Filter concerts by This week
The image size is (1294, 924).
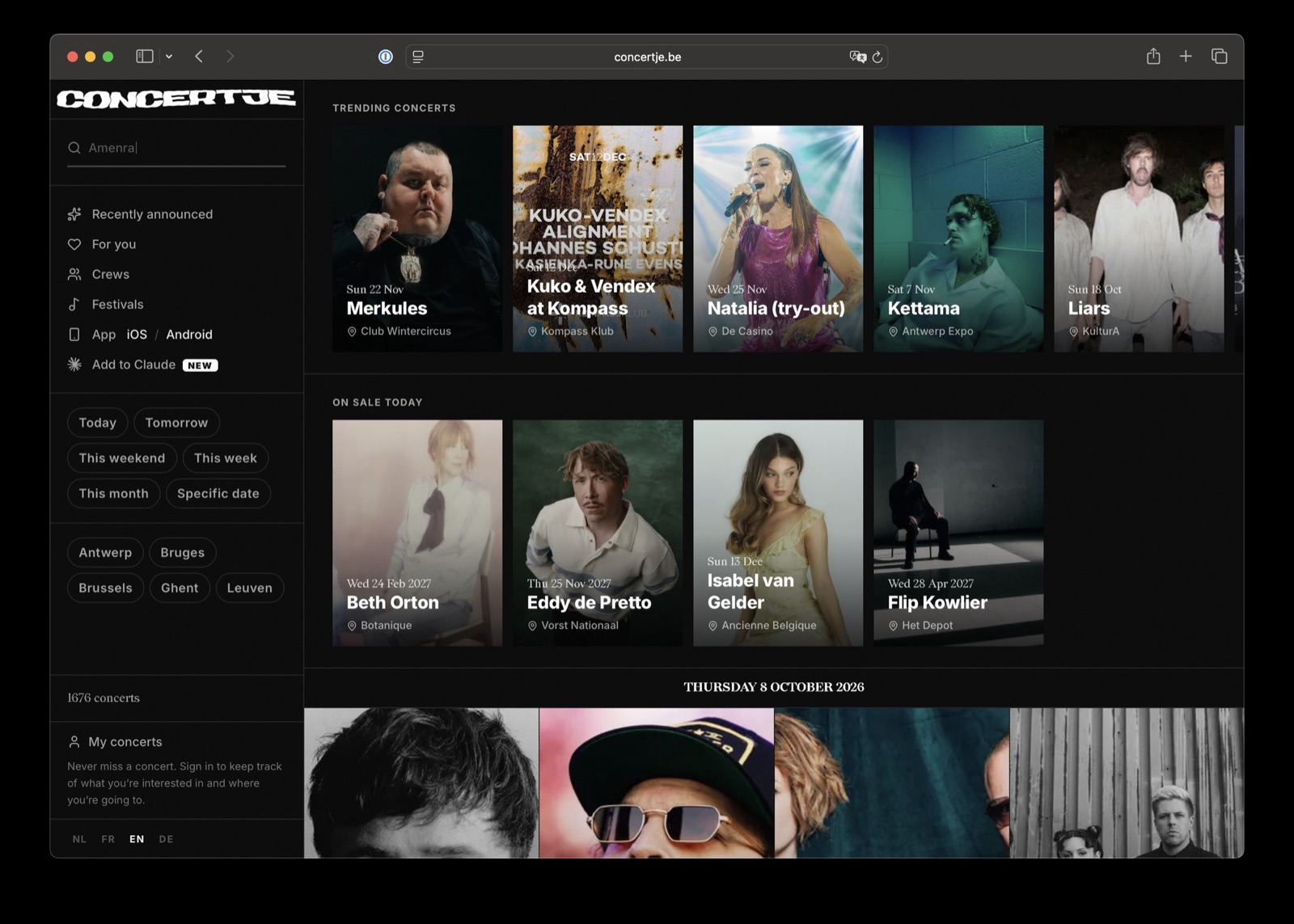226,458
